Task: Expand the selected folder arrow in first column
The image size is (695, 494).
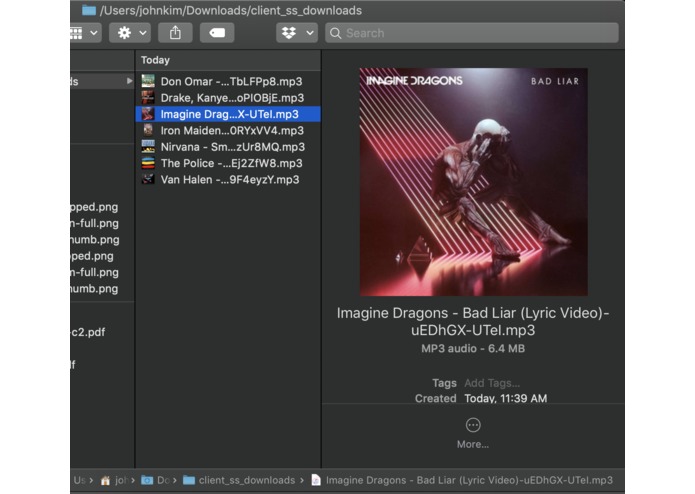Action: click(x=129, y=81)
